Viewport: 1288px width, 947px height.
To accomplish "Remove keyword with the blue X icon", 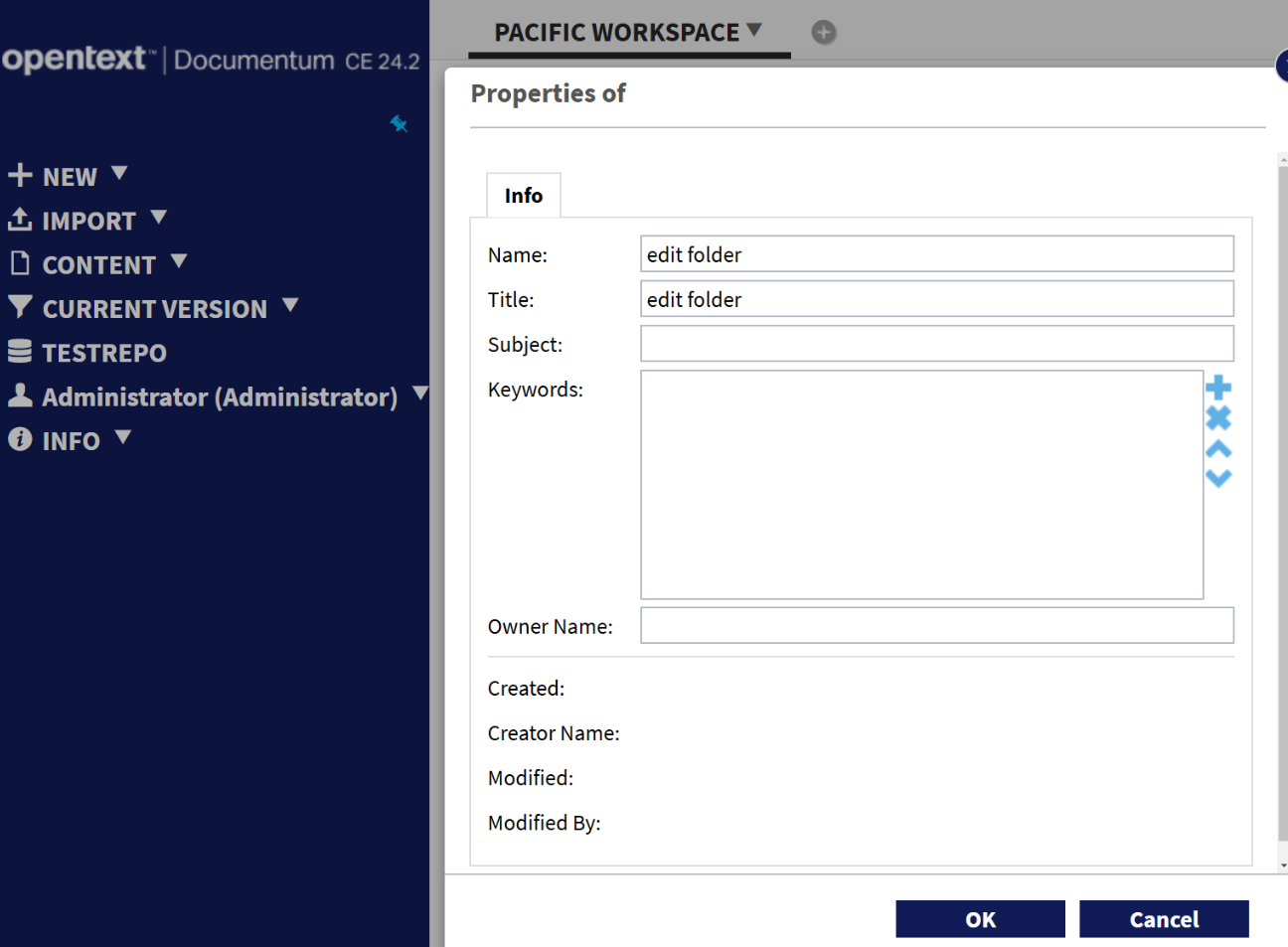I will [x=1218, y=418].
